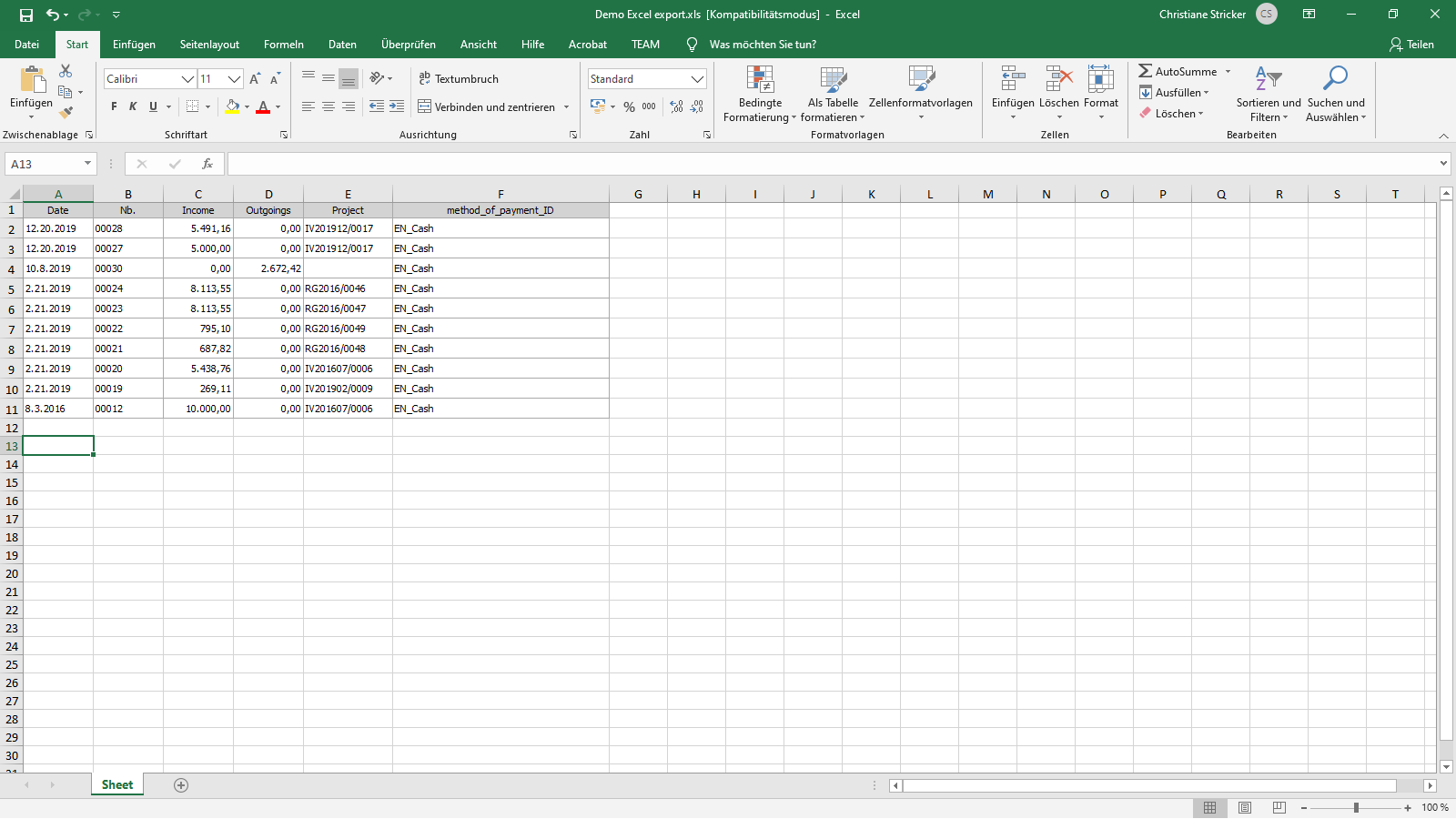Screen dimensions: 1456x819
Task: Open Sortieren und Filtern
Action: click(1268, 94)
